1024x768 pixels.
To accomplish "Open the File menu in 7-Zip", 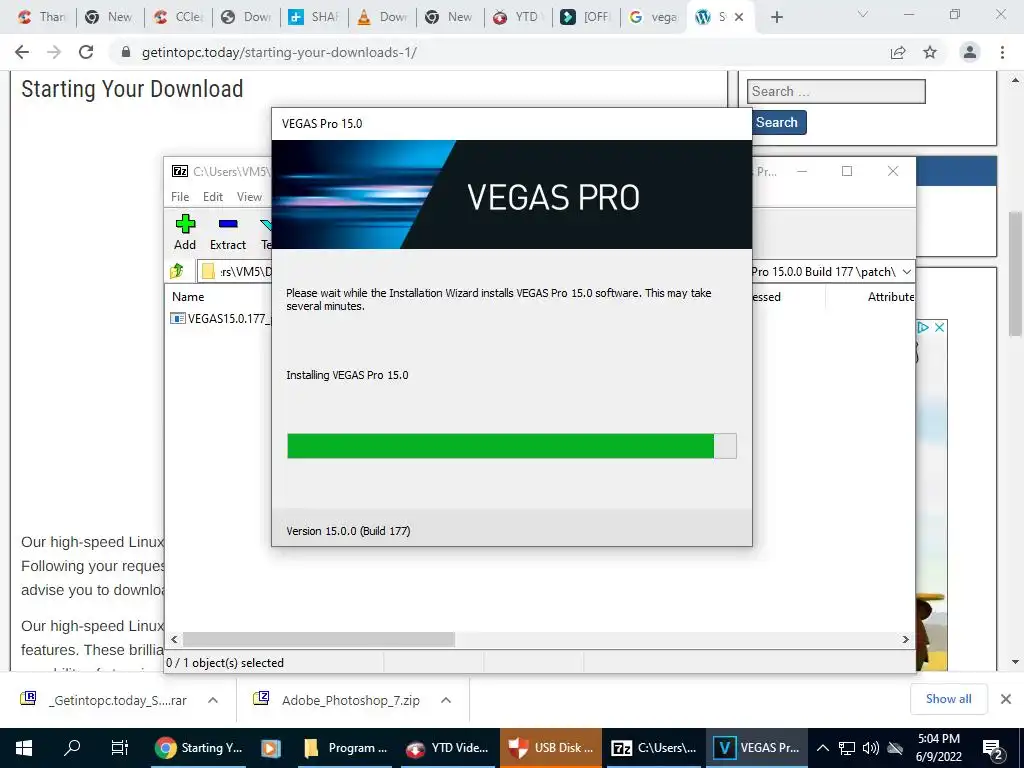I will coord(180,197).
